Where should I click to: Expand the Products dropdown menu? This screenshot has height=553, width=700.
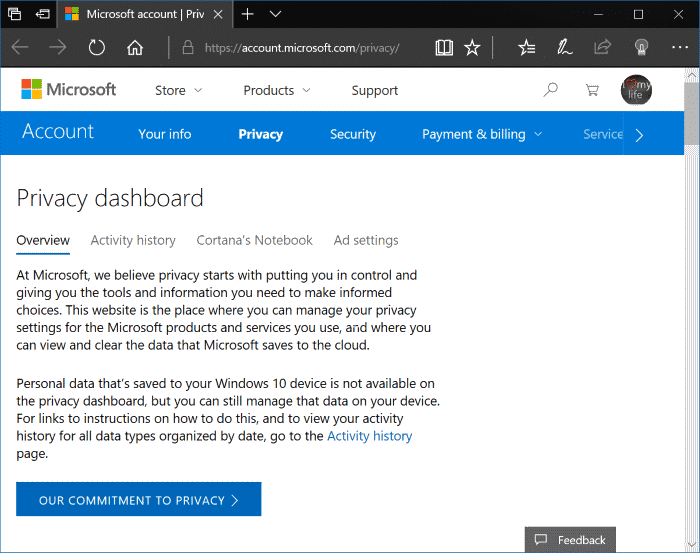pyautogui.click(x=277, y=91)
